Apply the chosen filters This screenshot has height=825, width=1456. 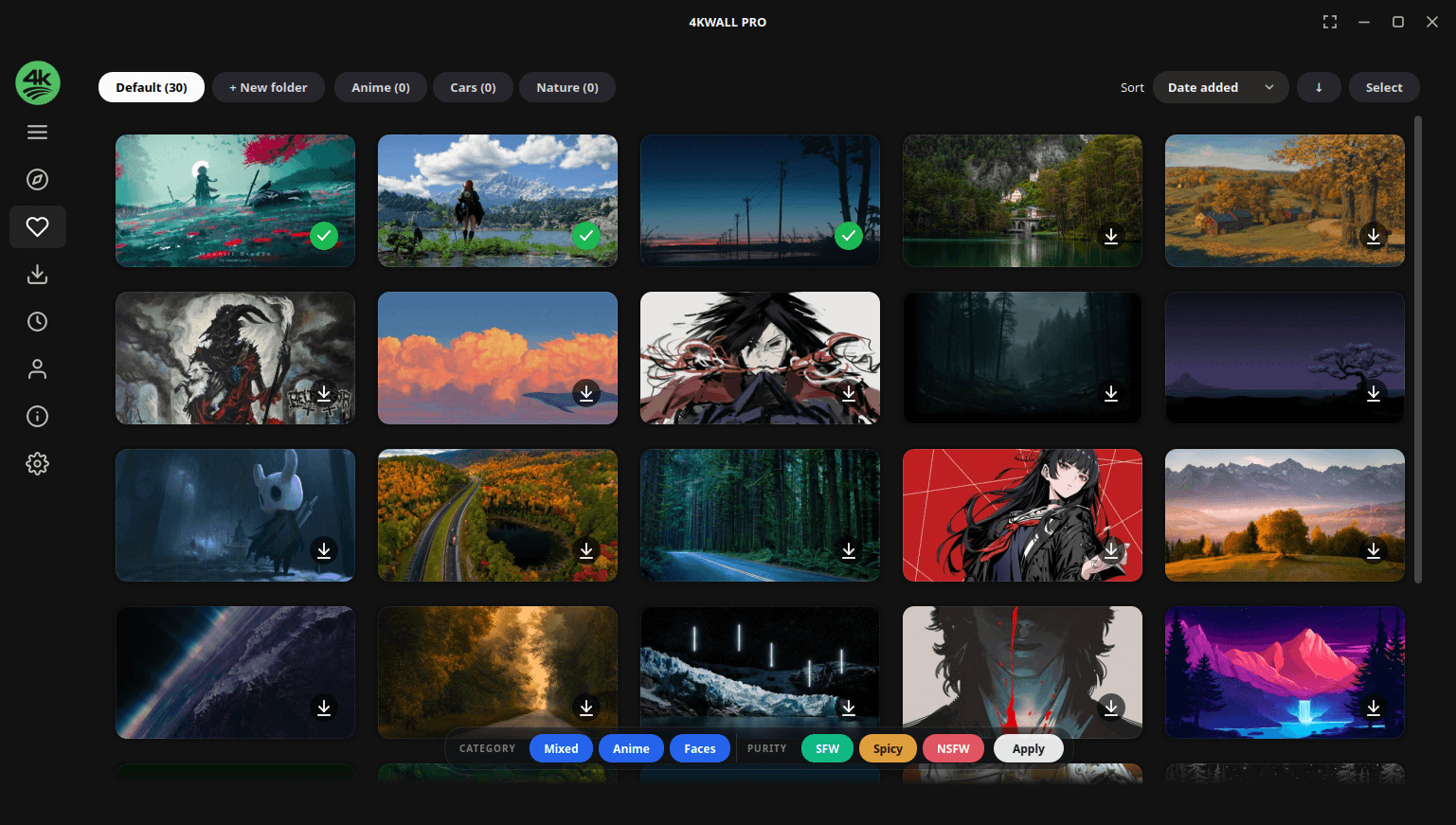pyautogui.click(x=1028, y=748)
